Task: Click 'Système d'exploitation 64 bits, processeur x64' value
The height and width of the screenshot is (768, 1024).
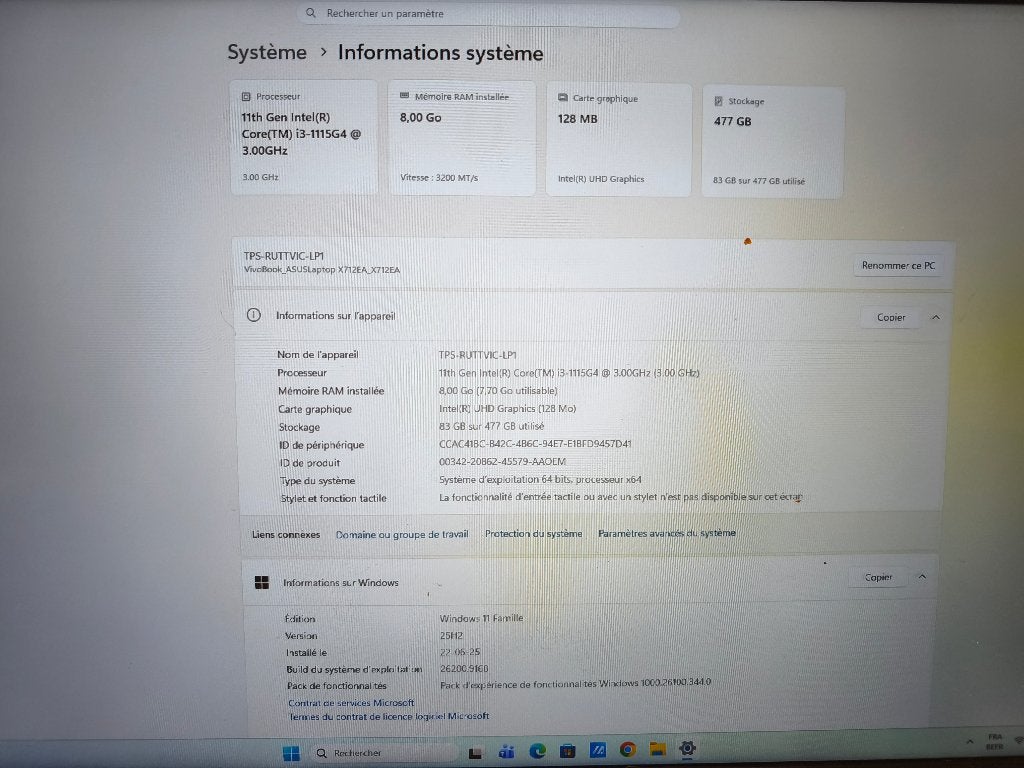Action: pos(540,479)
